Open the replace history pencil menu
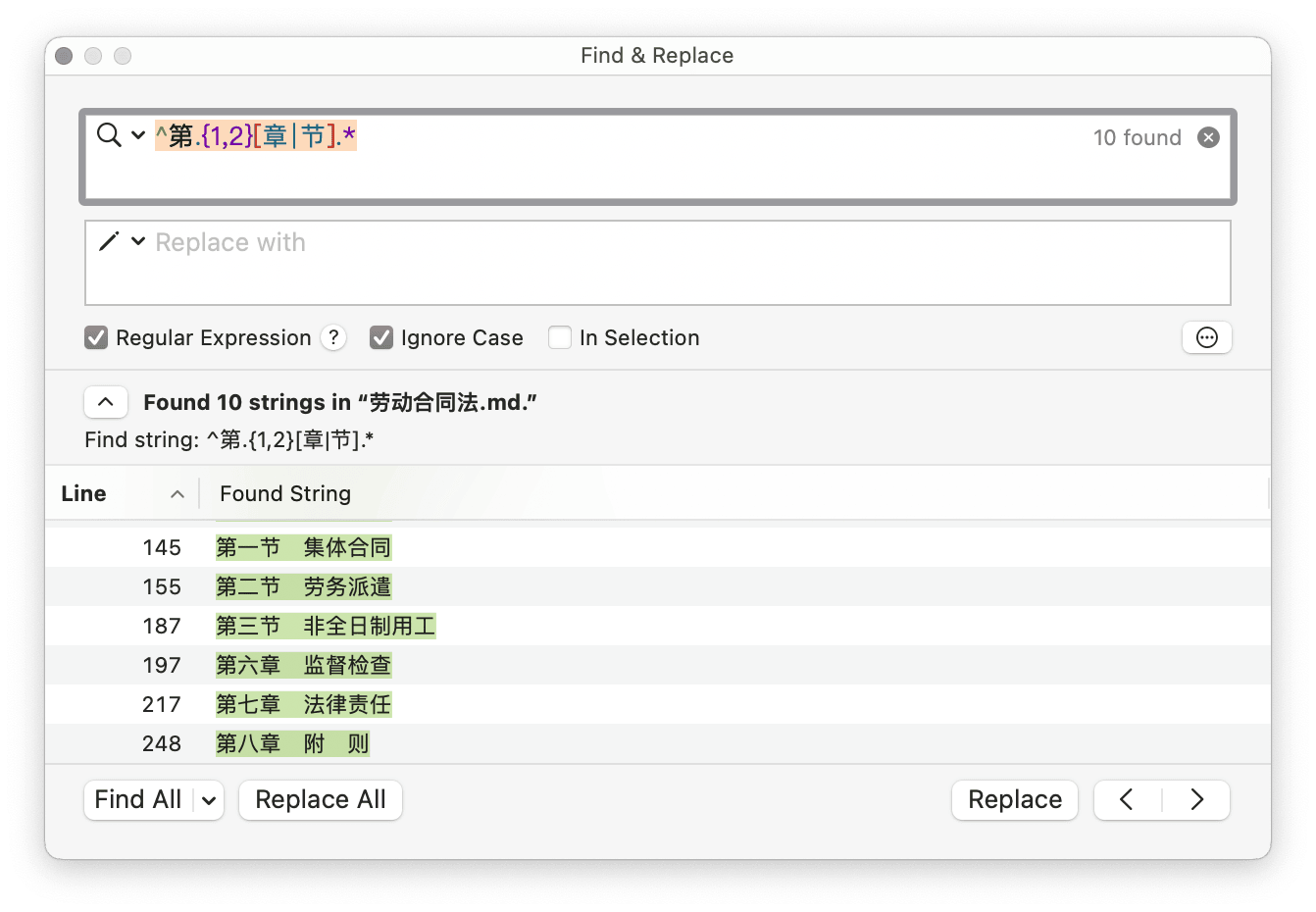This screenshot has height=912, width=1316. [x=122, y=241]
